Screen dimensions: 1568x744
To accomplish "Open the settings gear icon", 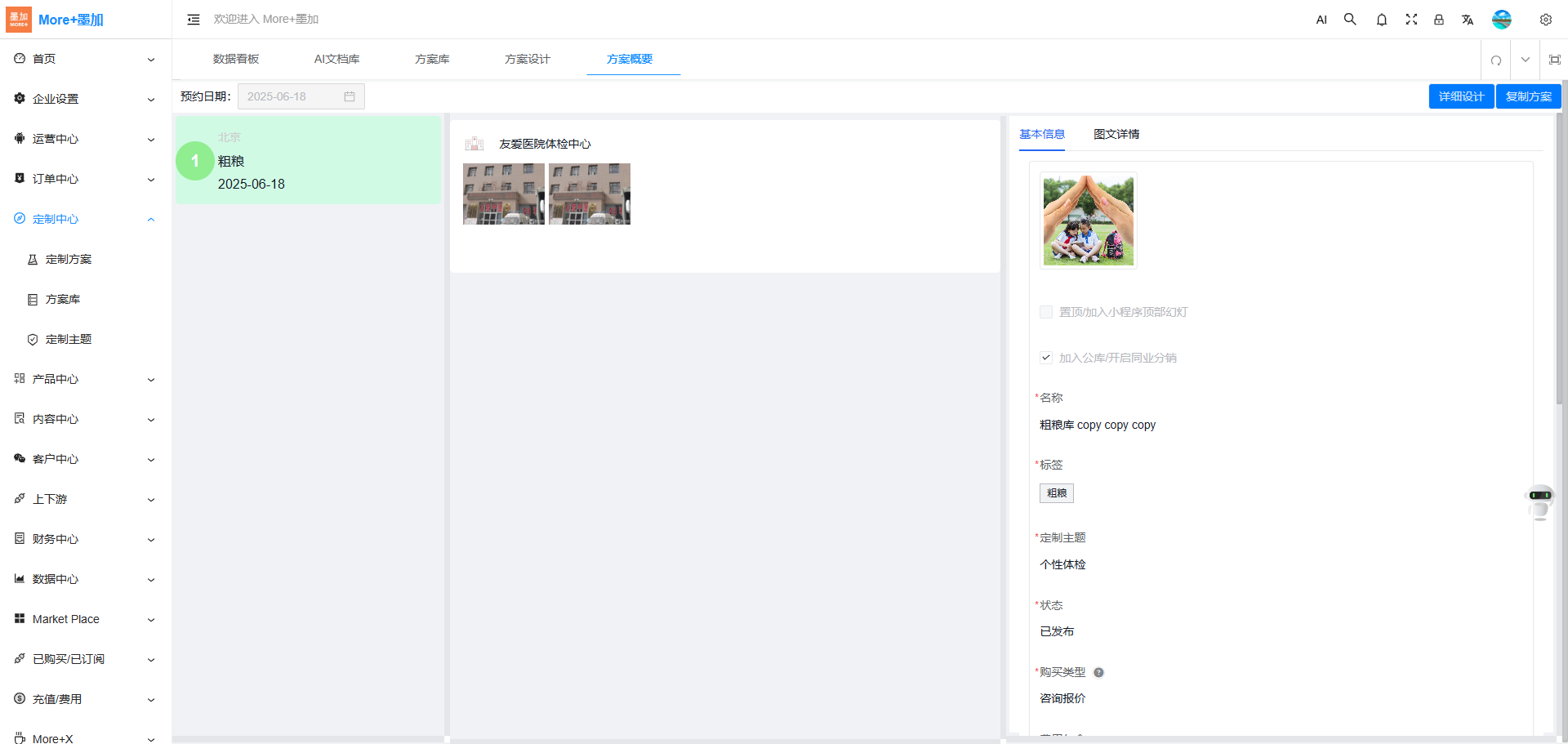I will (x=1545, y=20).
